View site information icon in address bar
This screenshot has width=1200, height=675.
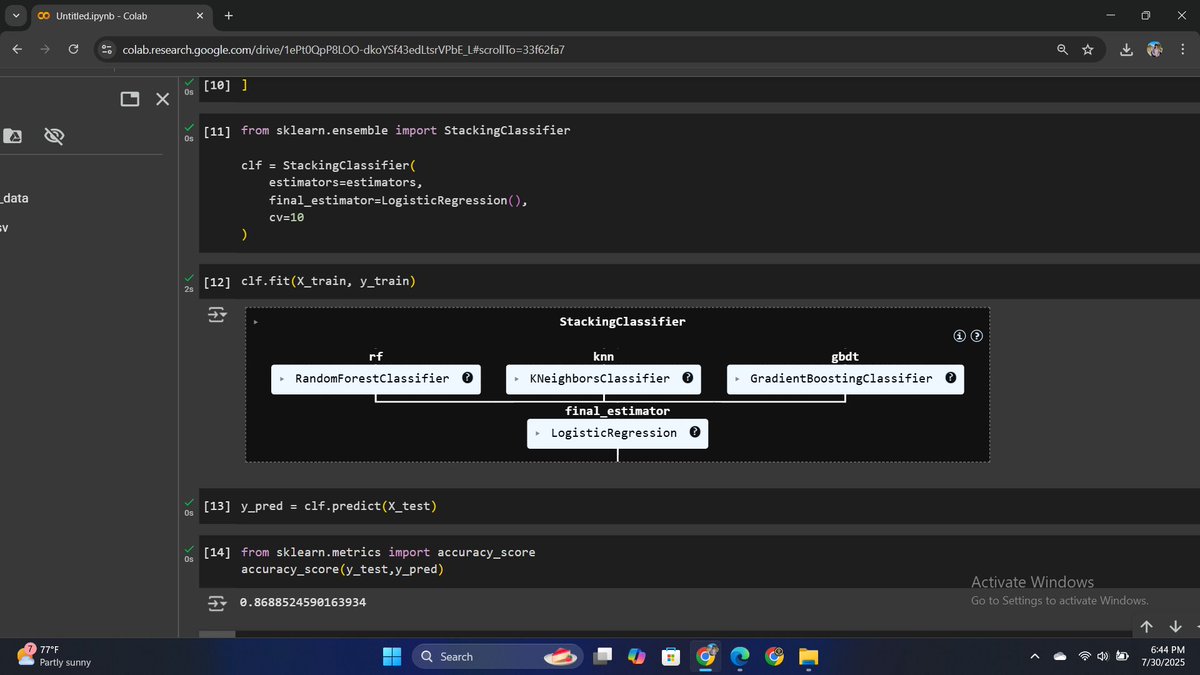pyautogui.click(x=107, y=49)
